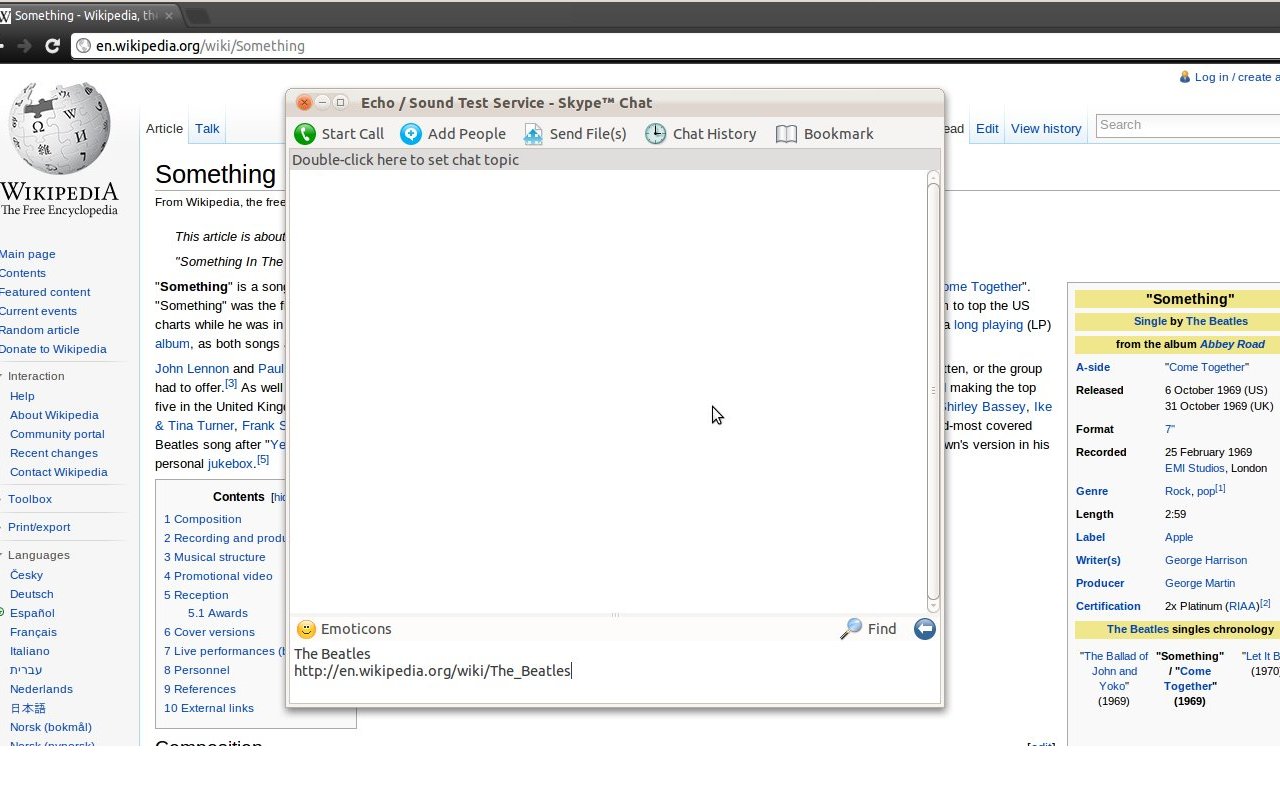Jump to 8 Personnel in Contents
The image size is (1280, 800).
pos(197,670)
